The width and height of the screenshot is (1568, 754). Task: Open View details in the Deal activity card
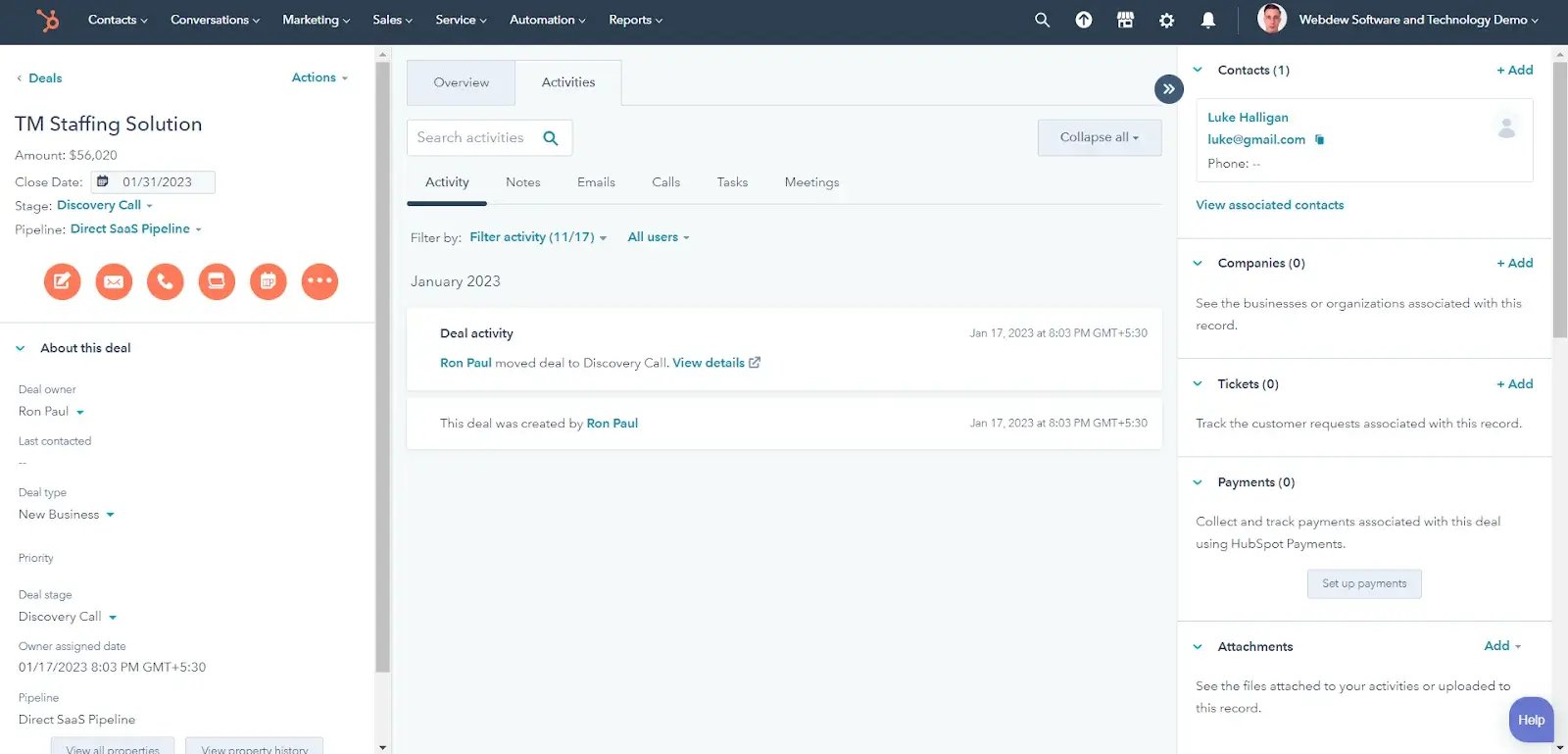click(x=716, y=363)
